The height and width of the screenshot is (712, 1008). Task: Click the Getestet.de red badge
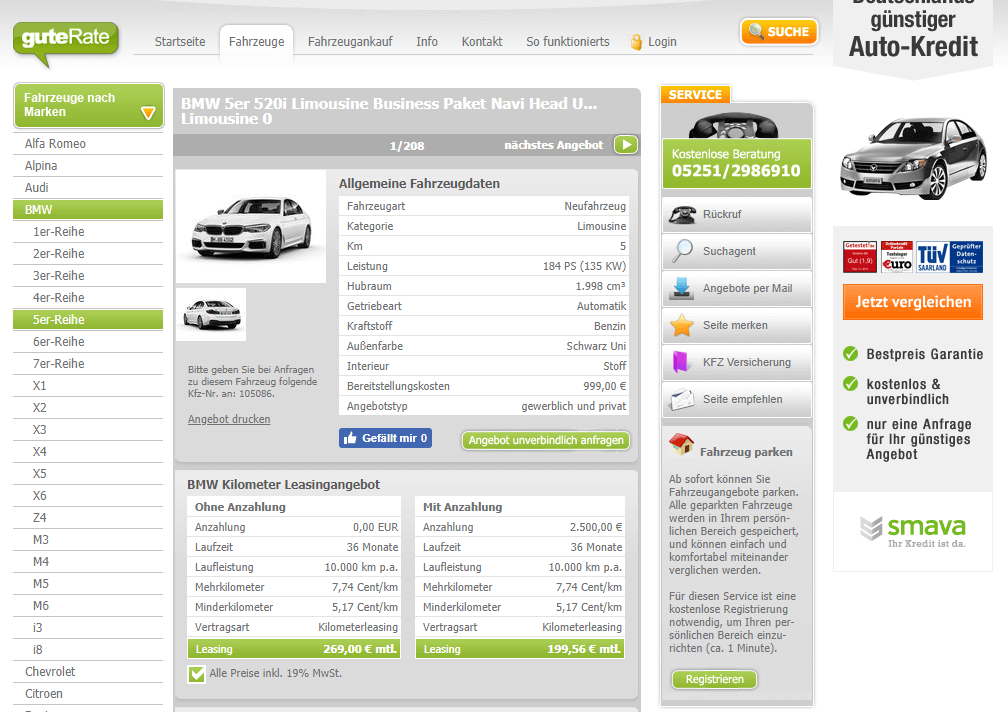[860, 256]
